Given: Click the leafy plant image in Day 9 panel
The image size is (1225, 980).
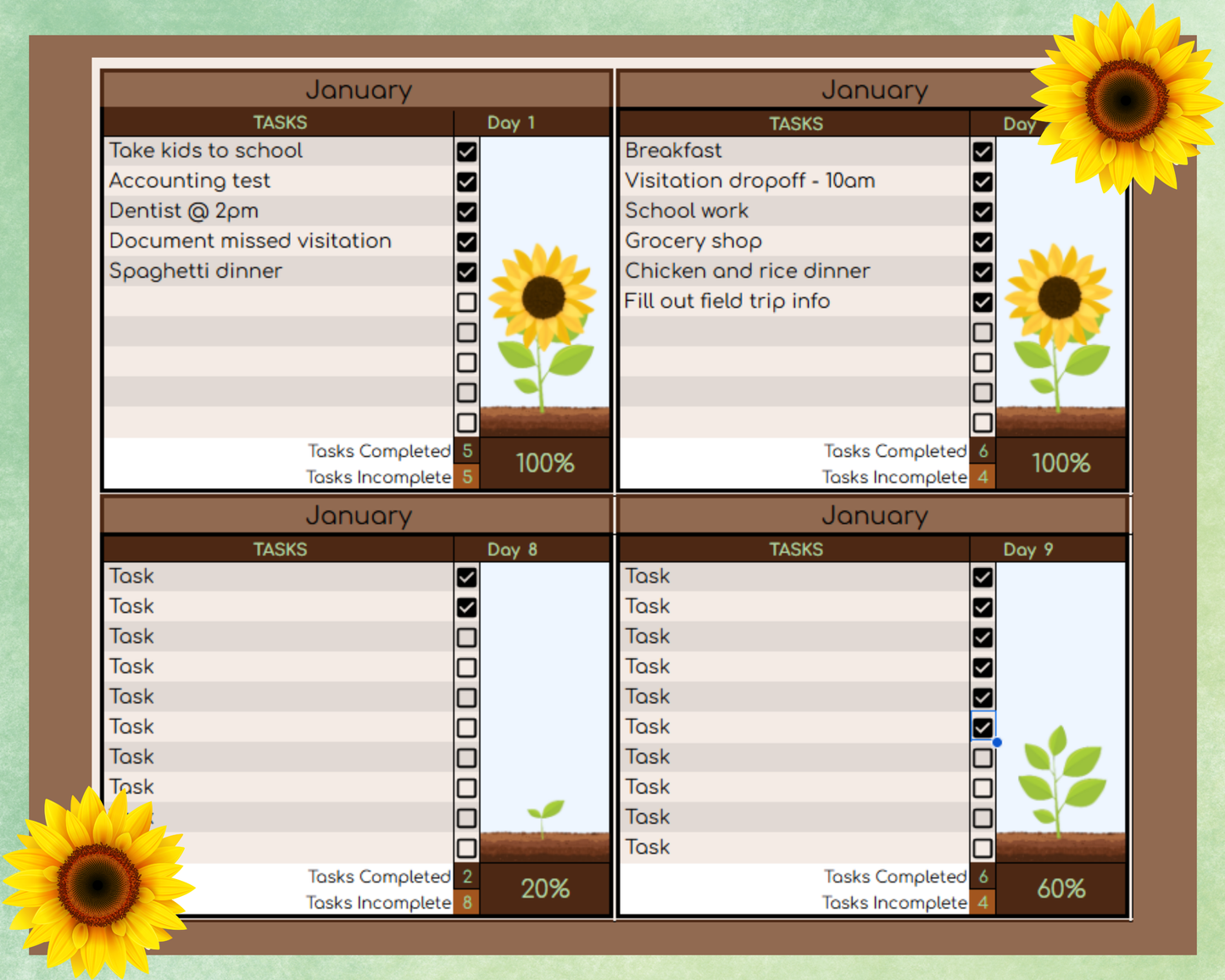Looking at the screenshot, I should 1061,780.
